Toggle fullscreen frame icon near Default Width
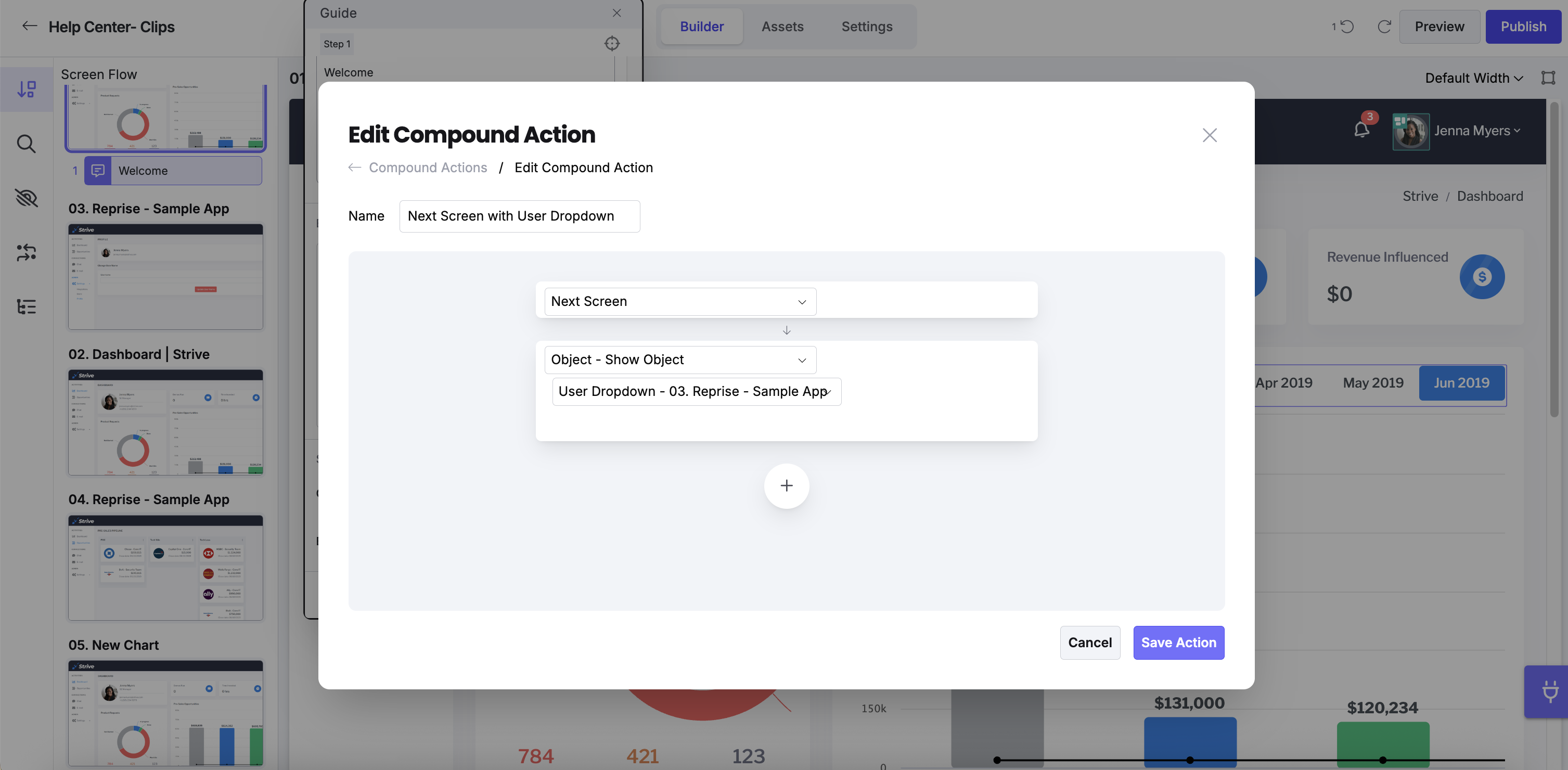This screenshot has width=1568, height=770. pos(1548,78)
